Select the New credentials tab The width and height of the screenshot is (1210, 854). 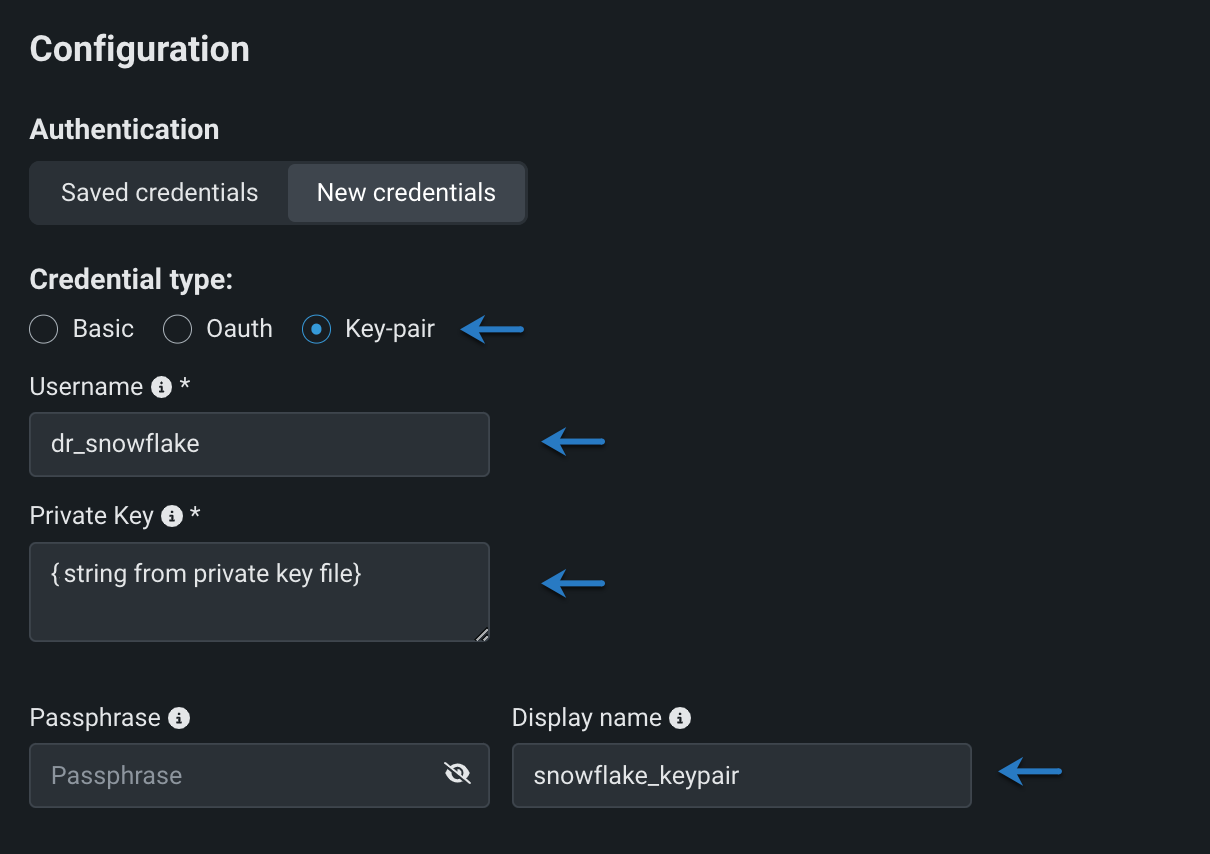[406, 193]
